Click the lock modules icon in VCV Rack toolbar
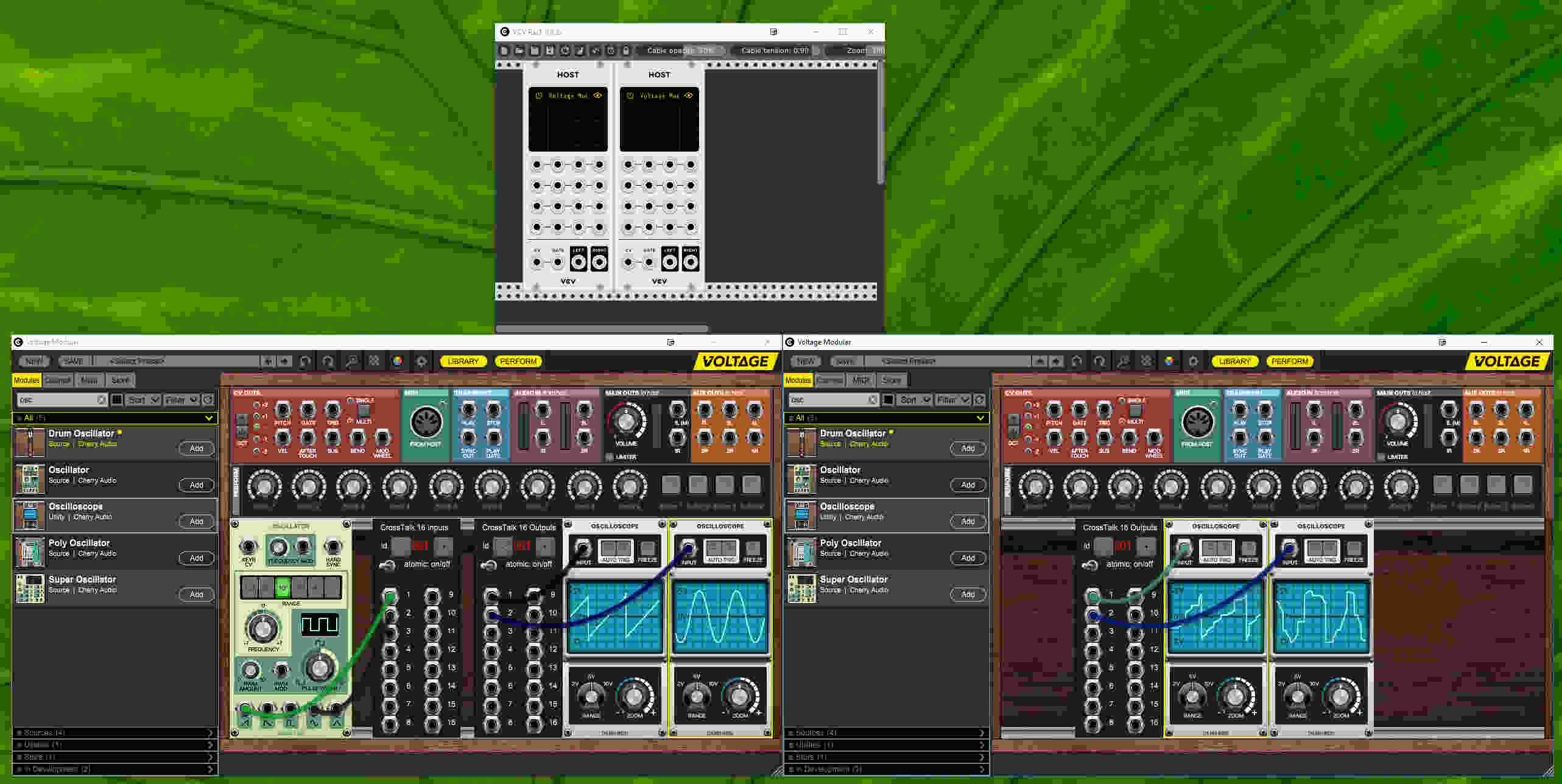 click(x=626, y=51)
